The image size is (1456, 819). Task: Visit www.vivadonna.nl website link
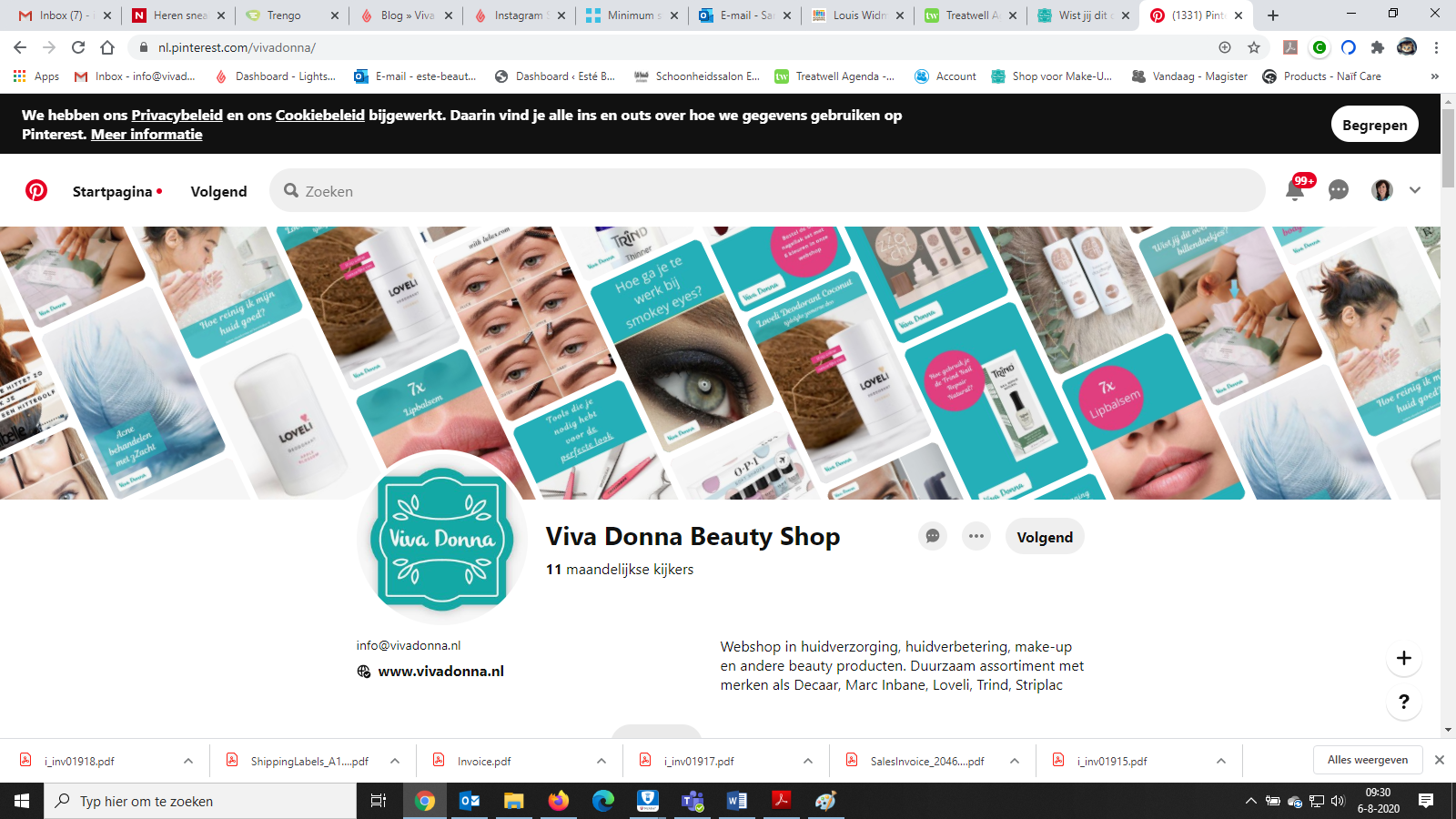tap(440, 671)
